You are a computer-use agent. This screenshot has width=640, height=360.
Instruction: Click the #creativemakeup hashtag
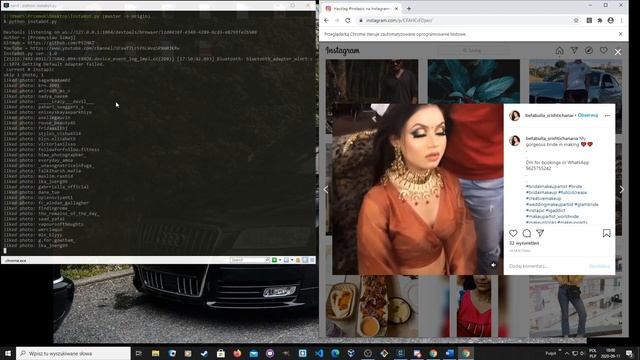543,198
